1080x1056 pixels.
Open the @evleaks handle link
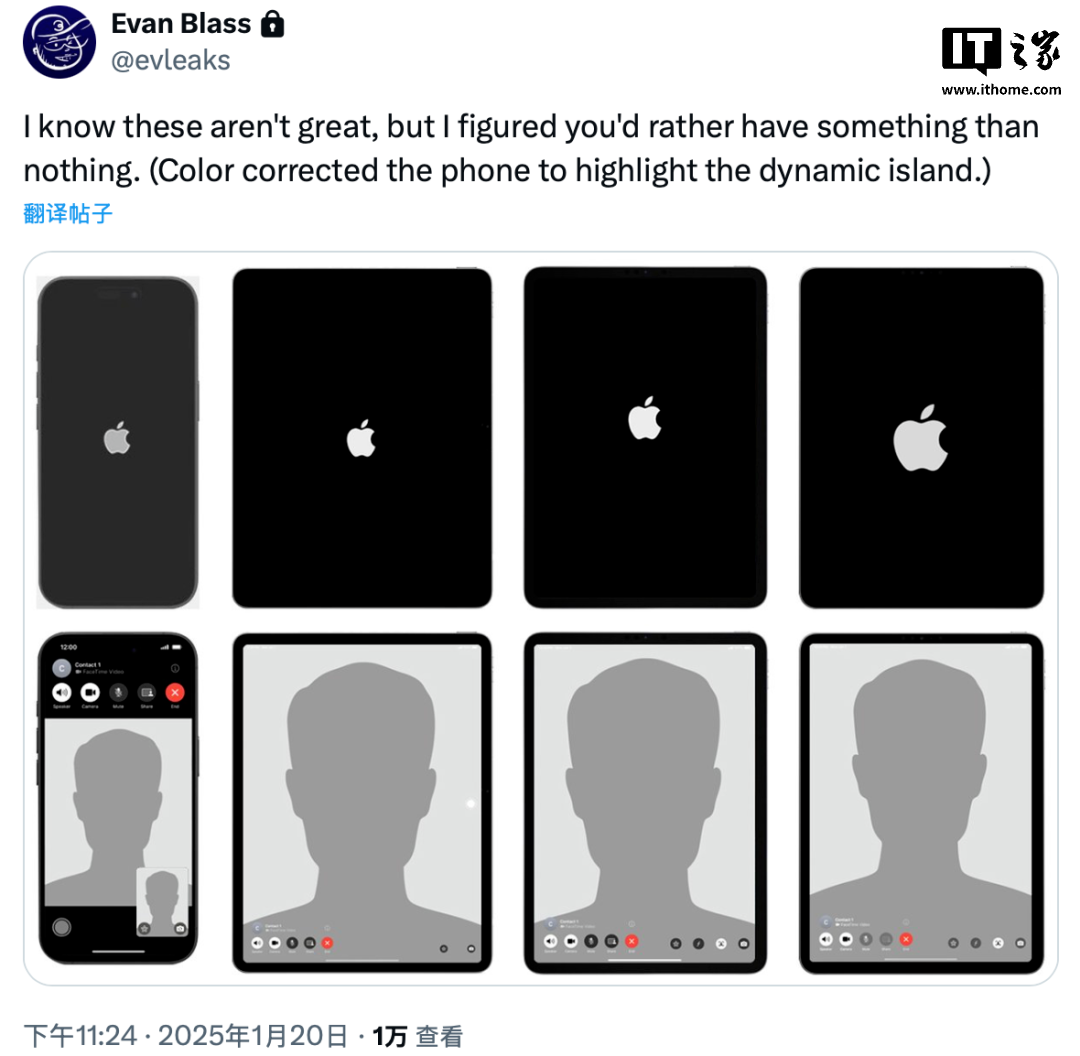coord(171,61)
